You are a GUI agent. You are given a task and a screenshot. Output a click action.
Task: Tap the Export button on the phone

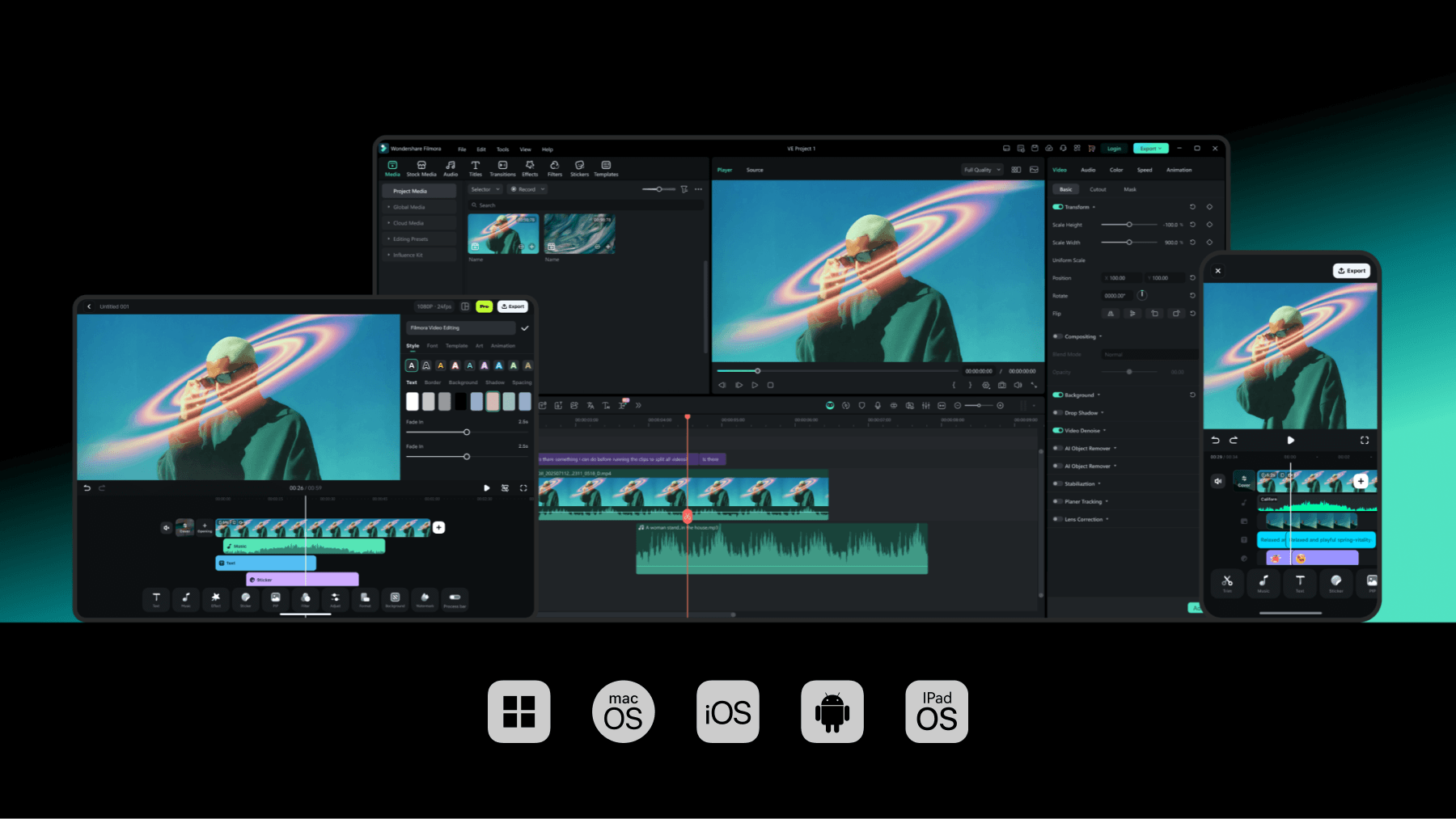point(1352,271)
